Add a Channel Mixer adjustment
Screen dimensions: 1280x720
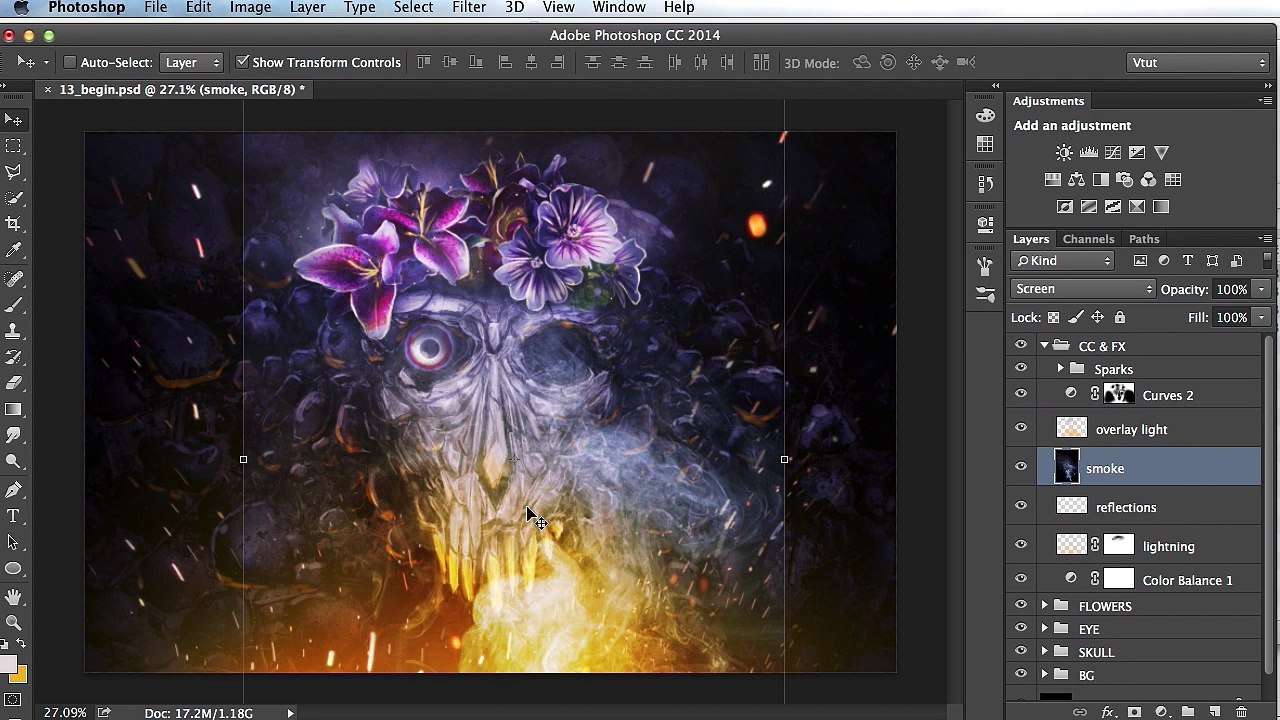[1148, 180]
